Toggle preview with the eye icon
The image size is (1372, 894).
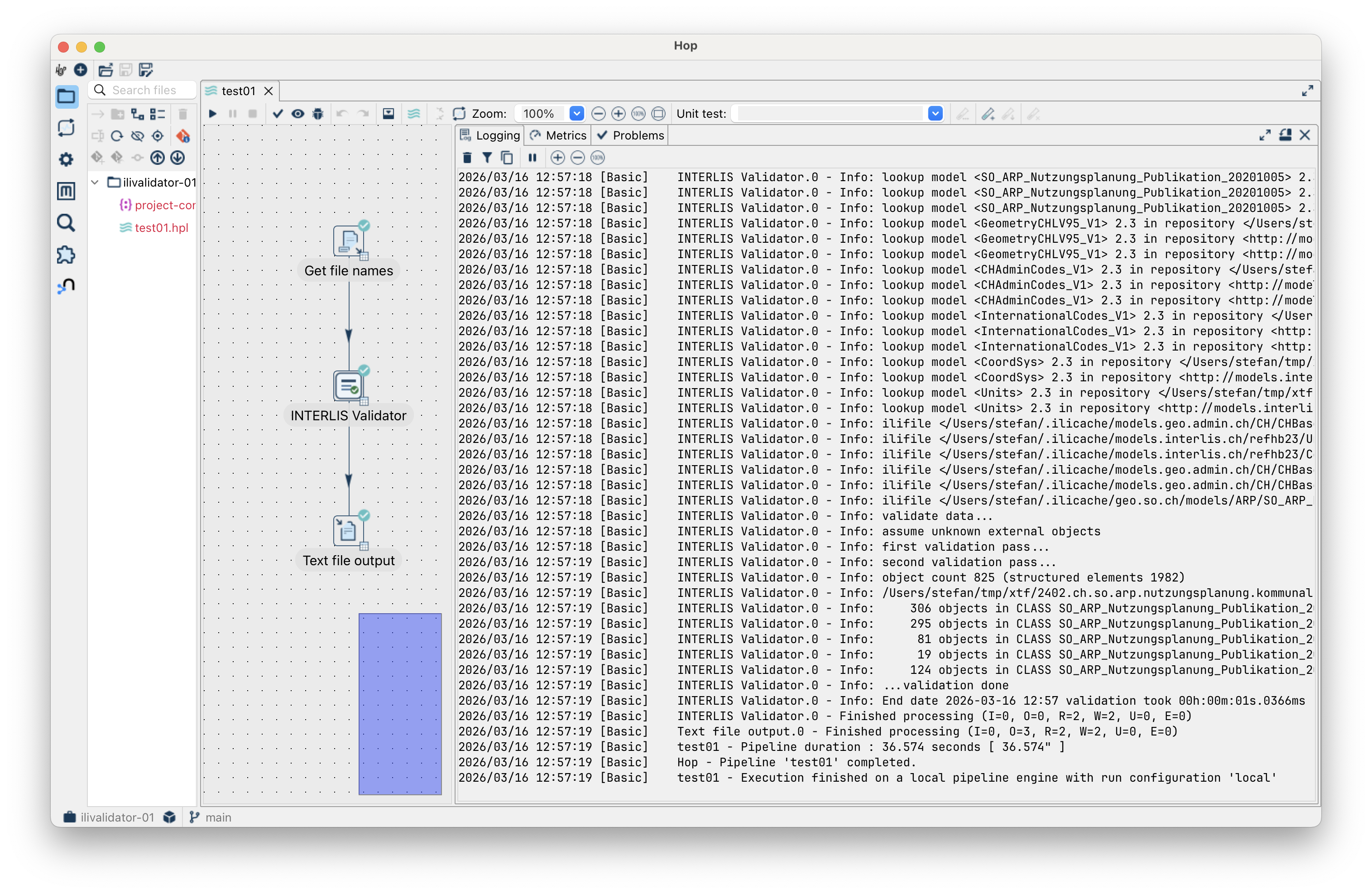point(297,114)
